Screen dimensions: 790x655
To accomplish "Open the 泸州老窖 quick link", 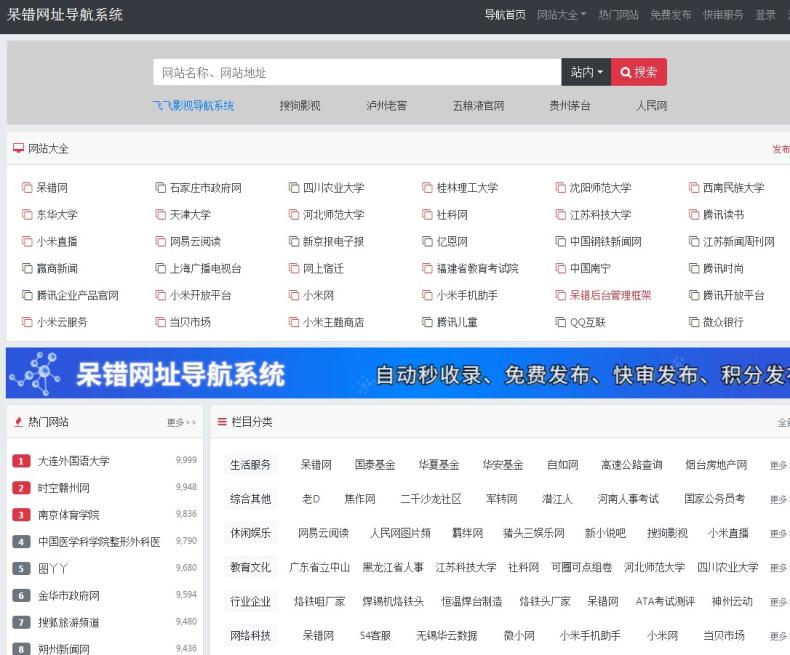I will pos(386,106).
